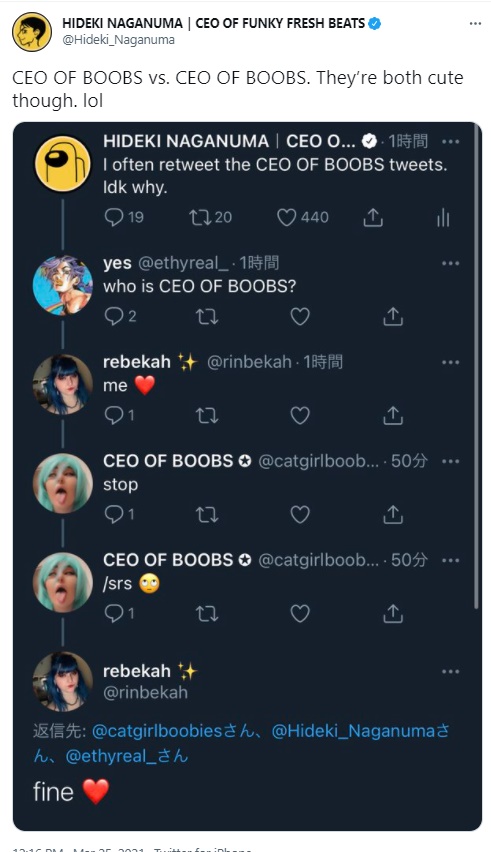The height and width of the screenshot is (852, 491).
Task: Click the blue verified badge
Action: click(x=375, y=23)
